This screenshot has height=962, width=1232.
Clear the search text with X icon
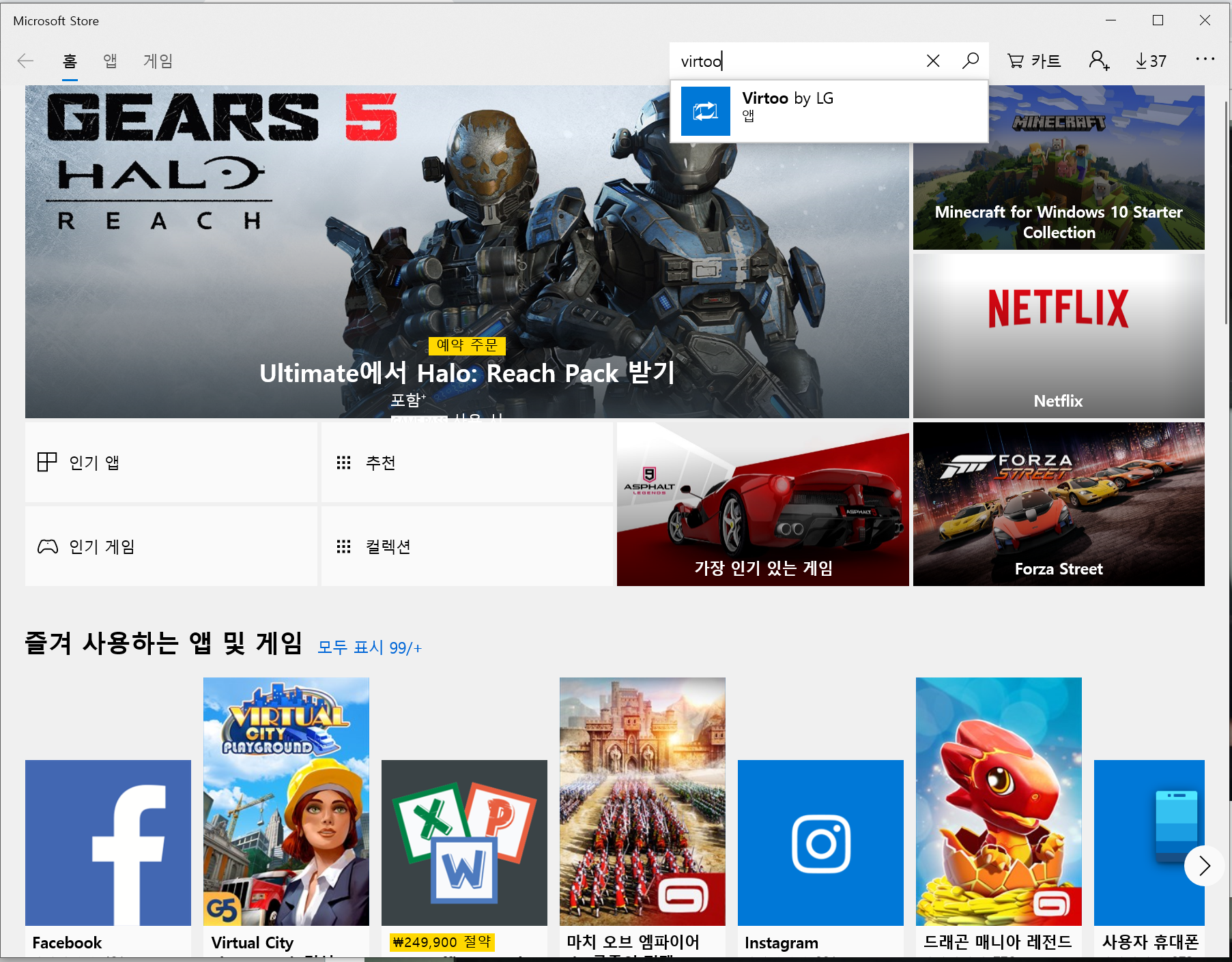click(x=933, y=61)
